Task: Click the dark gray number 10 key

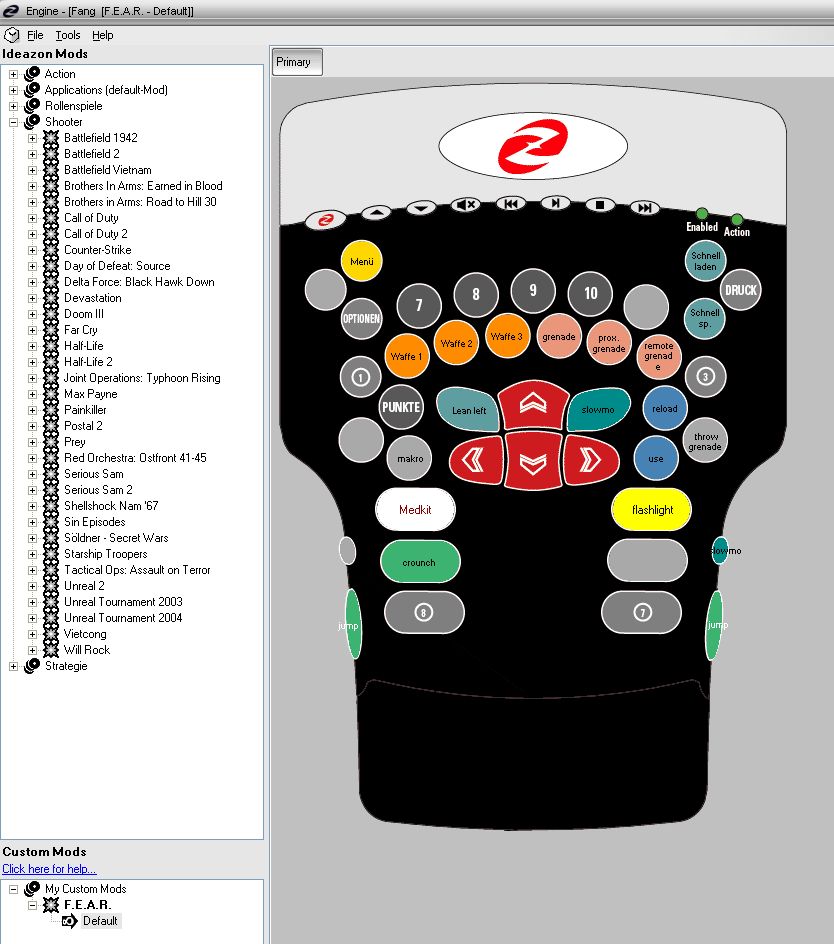Action: point(590,293)
